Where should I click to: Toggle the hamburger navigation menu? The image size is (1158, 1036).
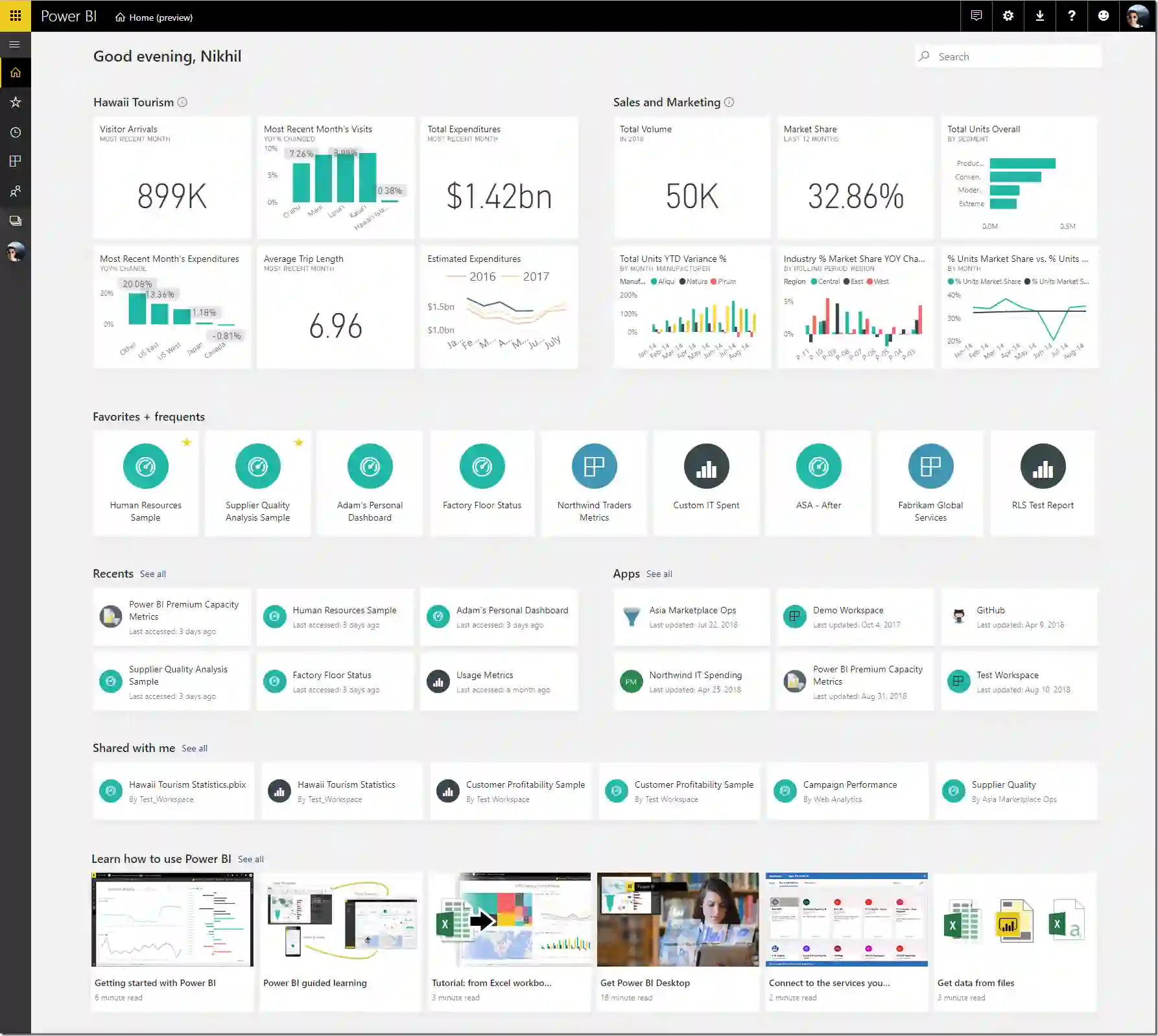point(16,45)
